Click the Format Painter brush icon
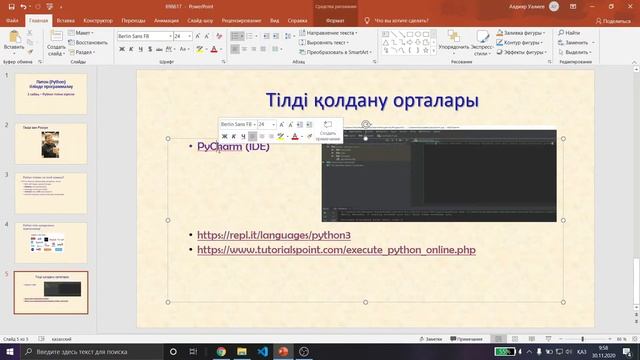 30,51
